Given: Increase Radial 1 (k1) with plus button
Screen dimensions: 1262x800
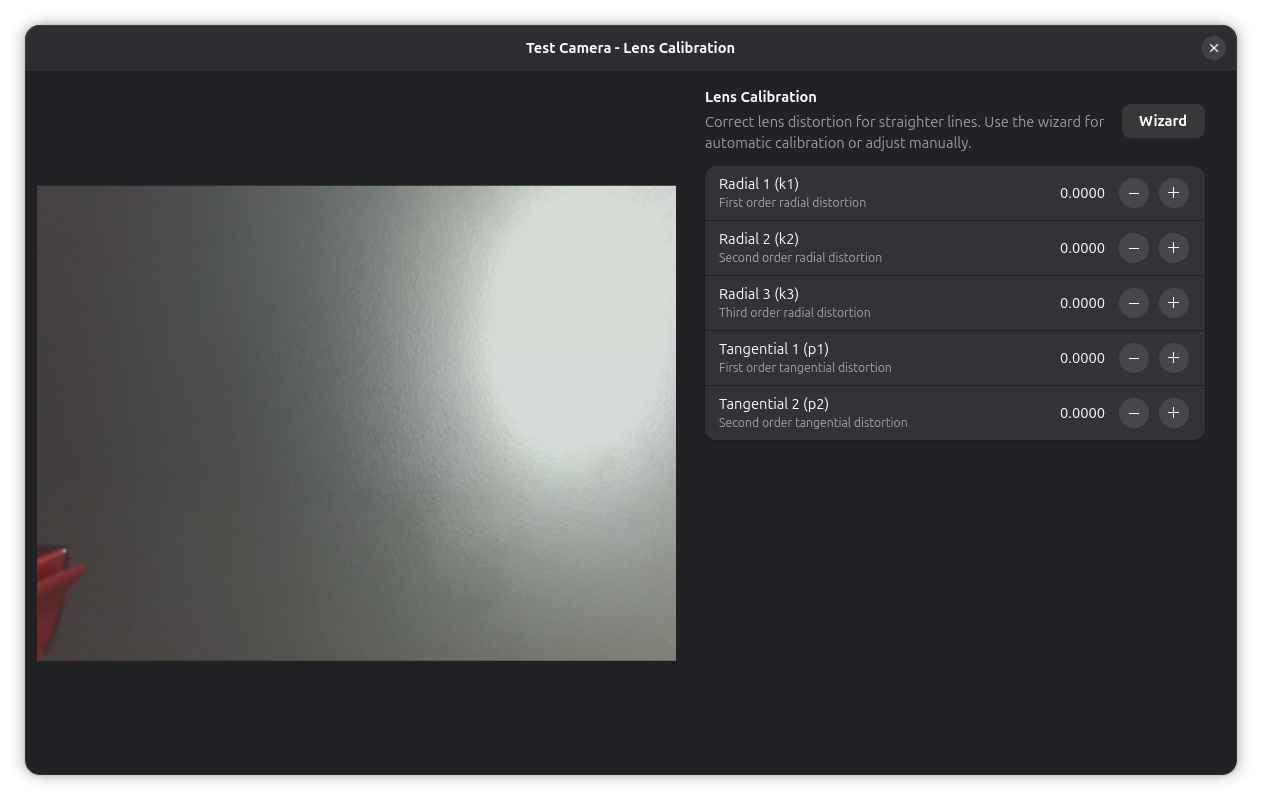Looking at the screenshot, I should click(1173, 193).
